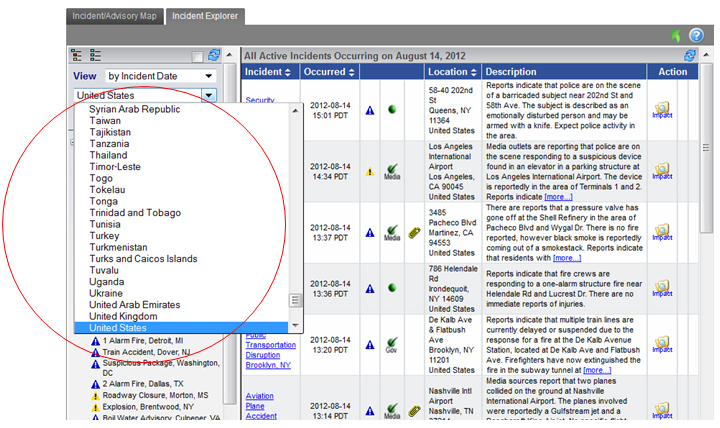The image size is (720, 428).
Task: Open Aviation Plane Accident incident link
Action: click(261, 406)
